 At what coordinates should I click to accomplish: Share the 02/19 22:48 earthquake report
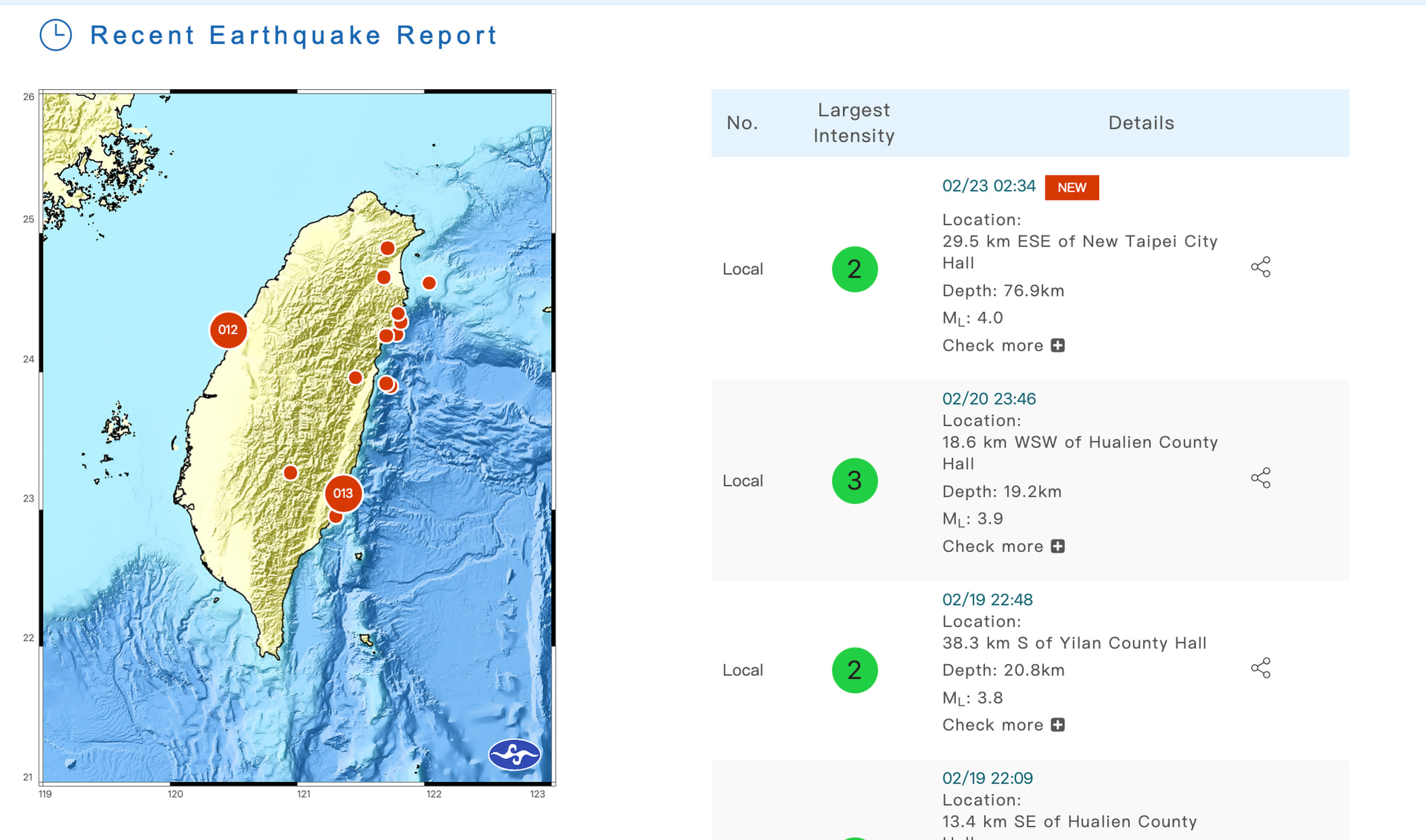point(1260,668)
